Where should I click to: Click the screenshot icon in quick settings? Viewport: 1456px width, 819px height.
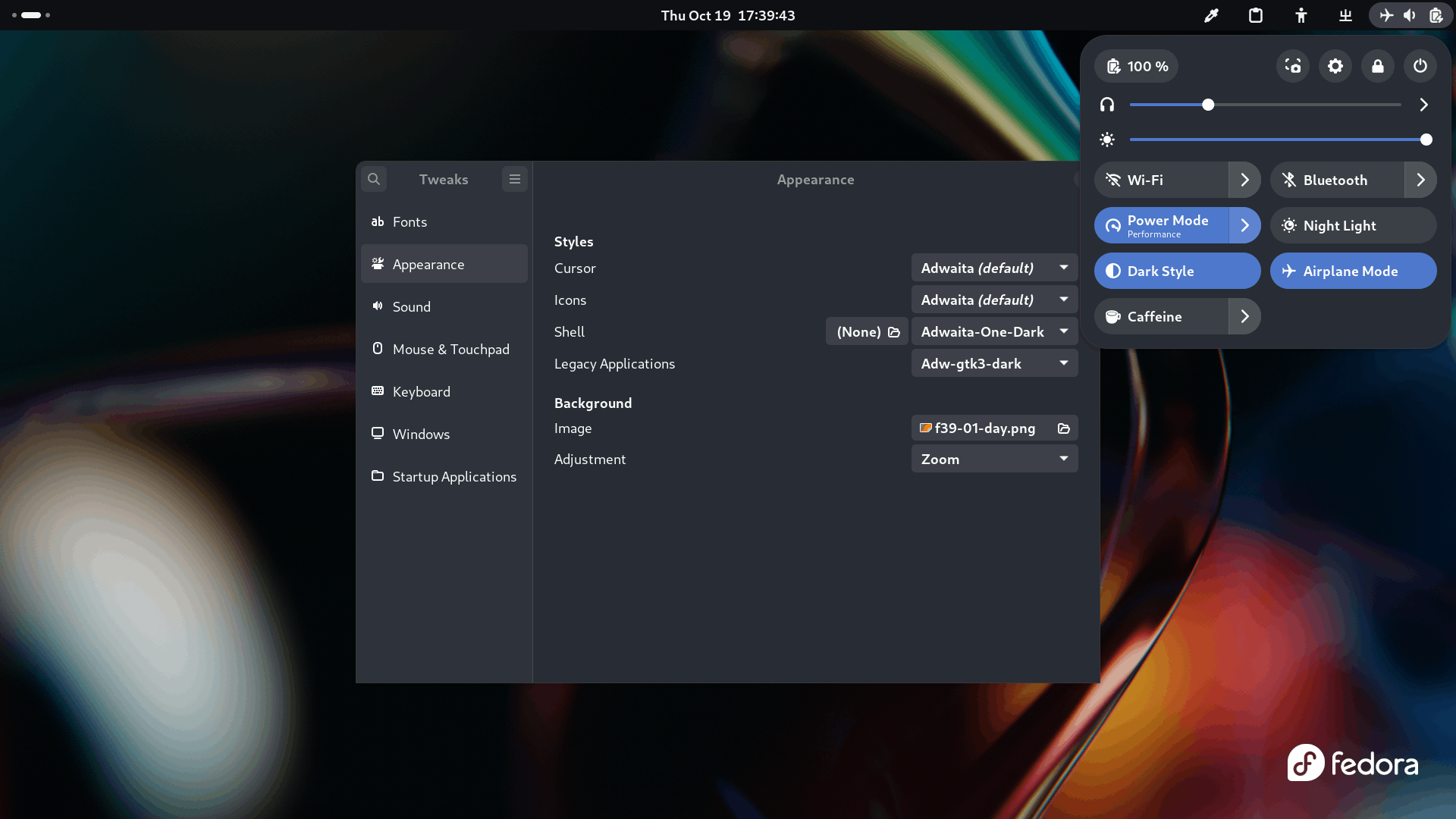[x=1293, y=67]
